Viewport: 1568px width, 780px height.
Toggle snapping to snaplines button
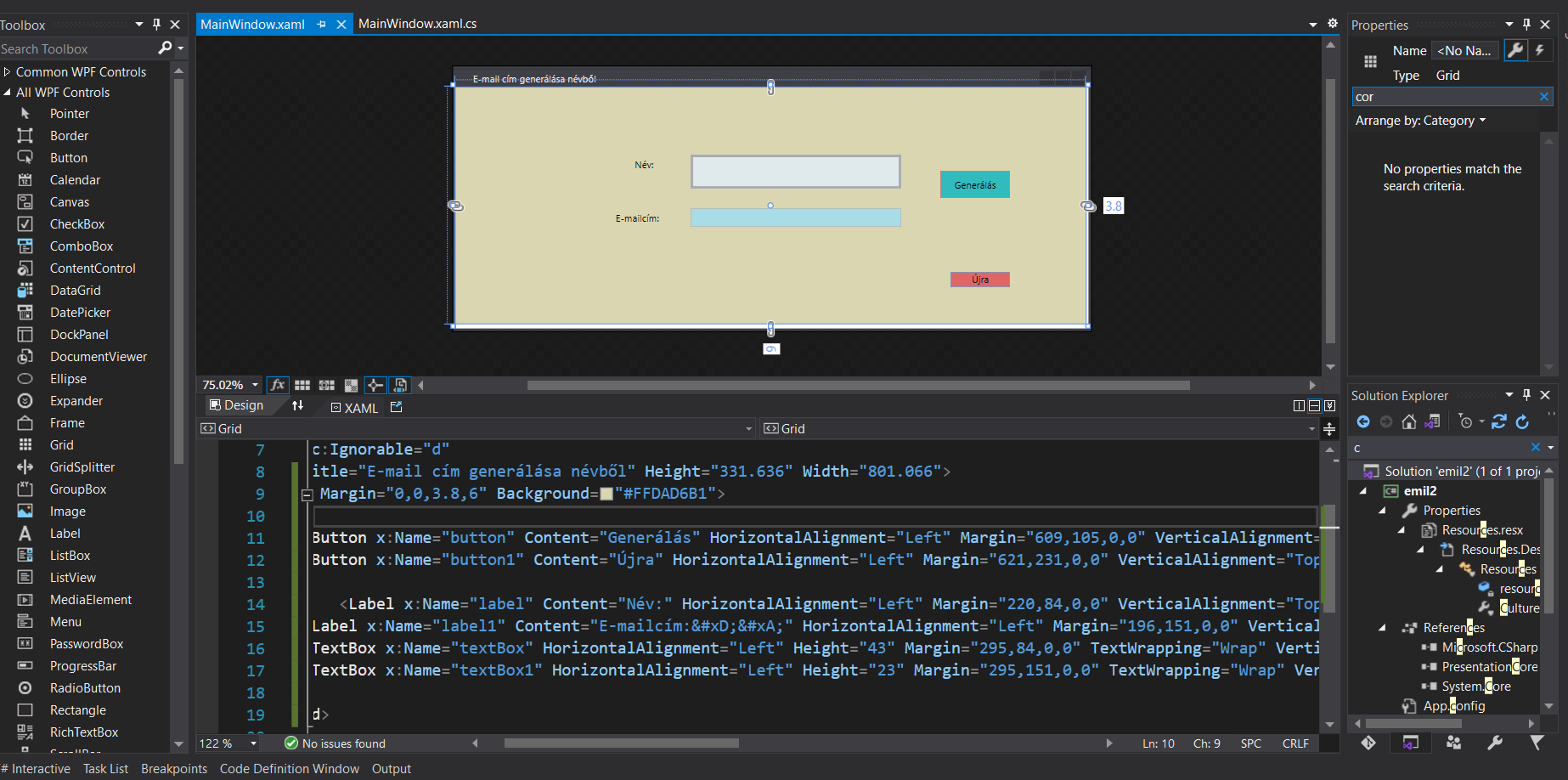pos(375,385)
